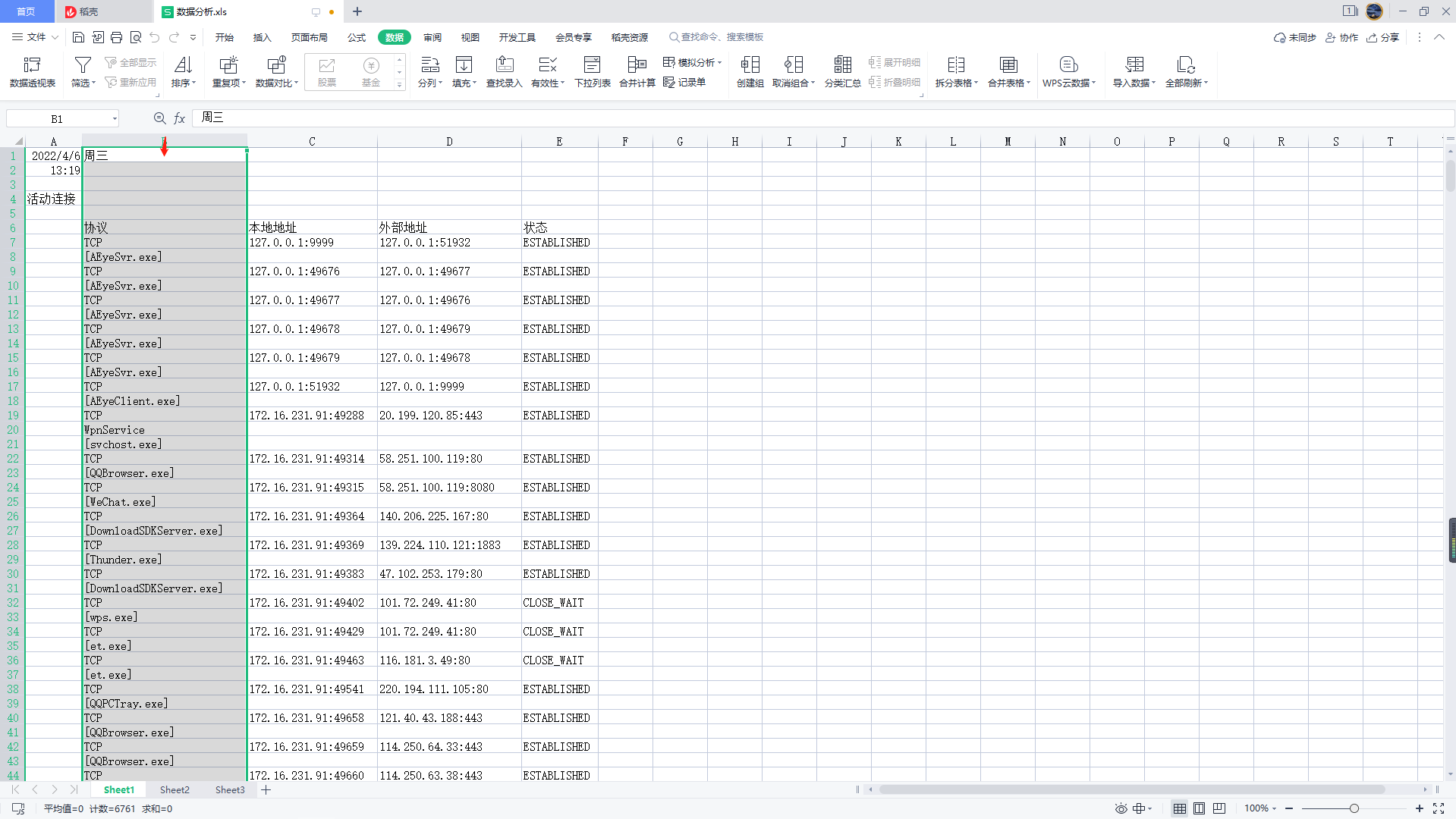Click the zoom in plus button
Image resolution: width=1456 pixels, height=819 pixels.
pos(1420,808)
